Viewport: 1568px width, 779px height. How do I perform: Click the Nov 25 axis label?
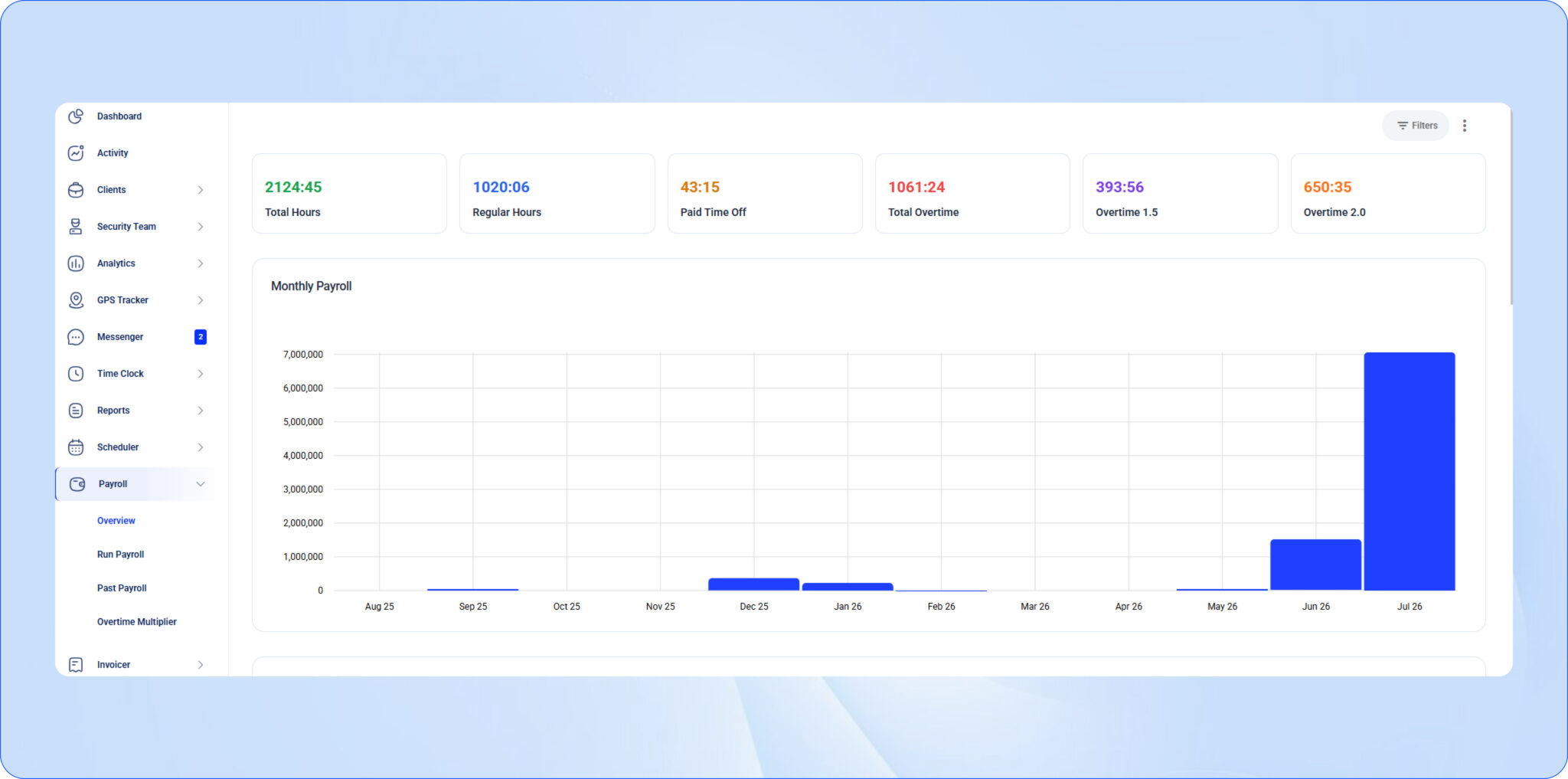click(661, 607)
